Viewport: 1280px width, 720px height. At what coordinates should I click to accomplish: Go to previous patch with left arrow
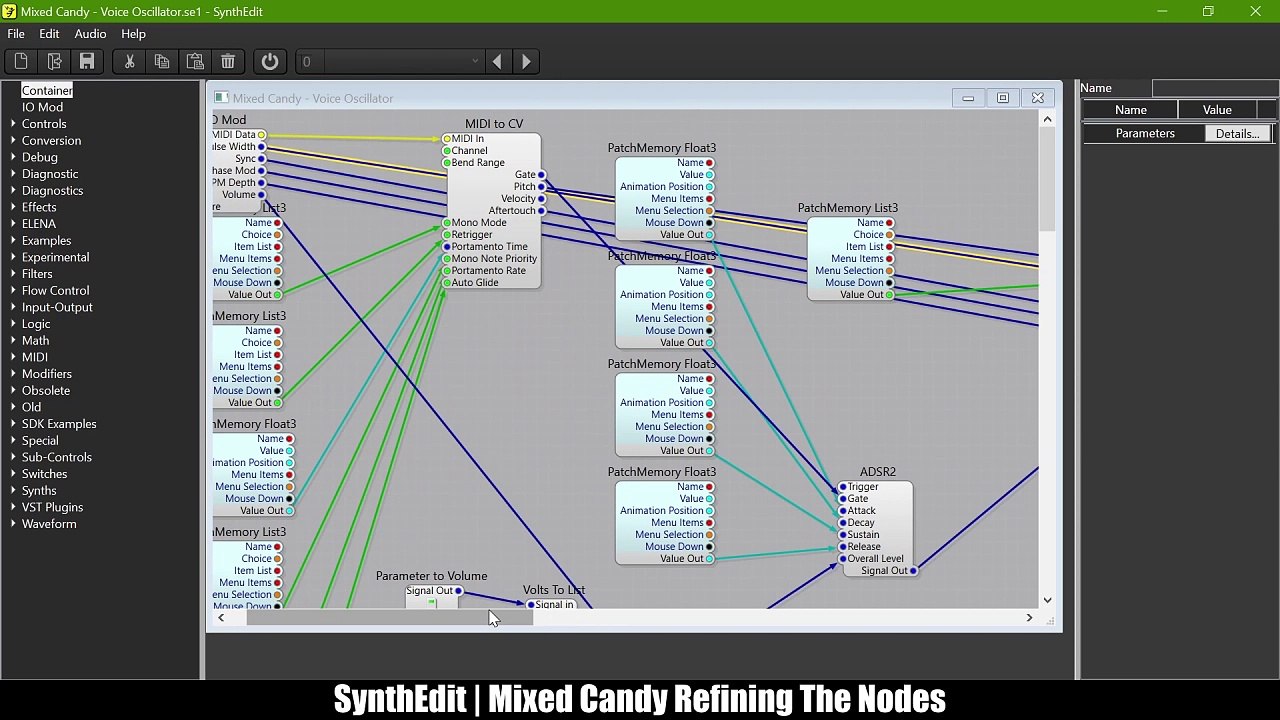coord(497,62)
